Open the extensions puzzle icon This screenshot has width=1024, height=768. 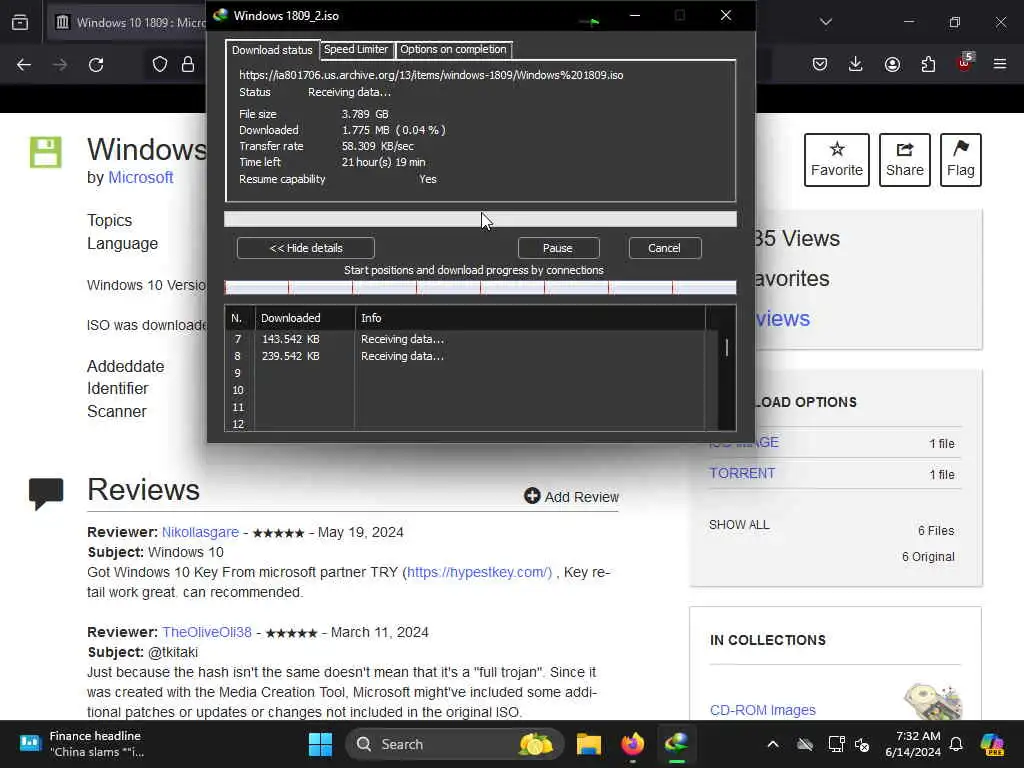pos(928,64)
